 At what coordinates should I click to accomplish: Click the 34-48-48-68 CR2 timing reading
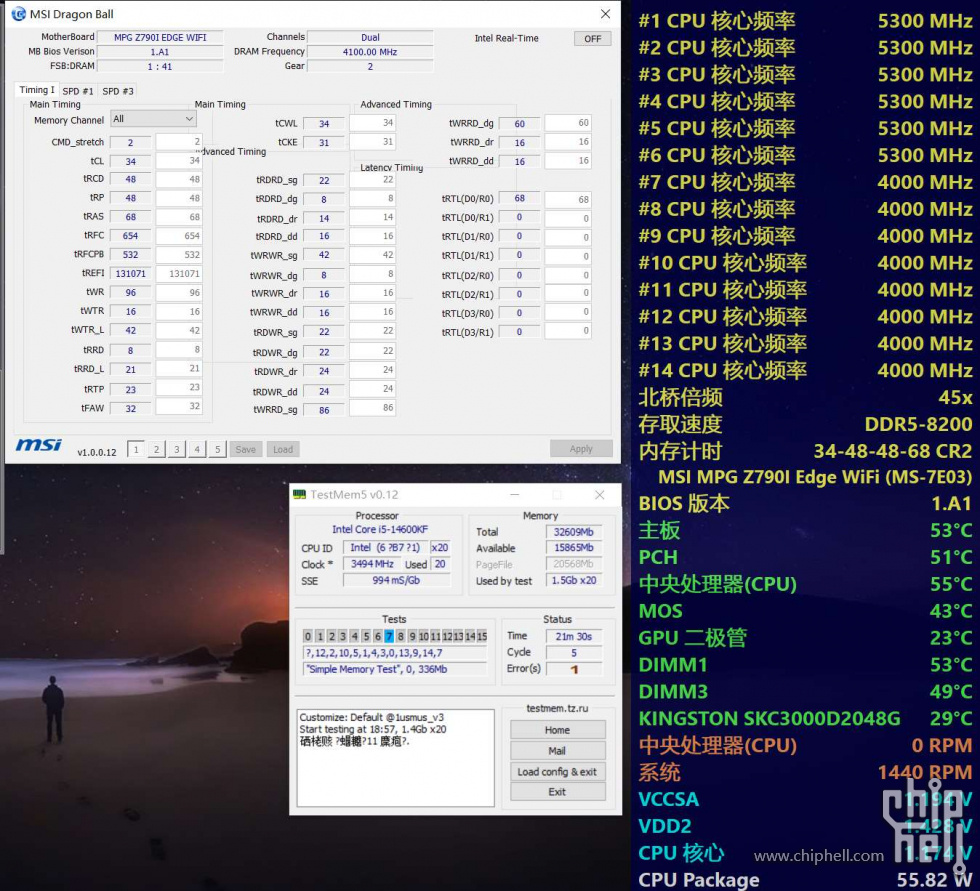coord(892,451)
